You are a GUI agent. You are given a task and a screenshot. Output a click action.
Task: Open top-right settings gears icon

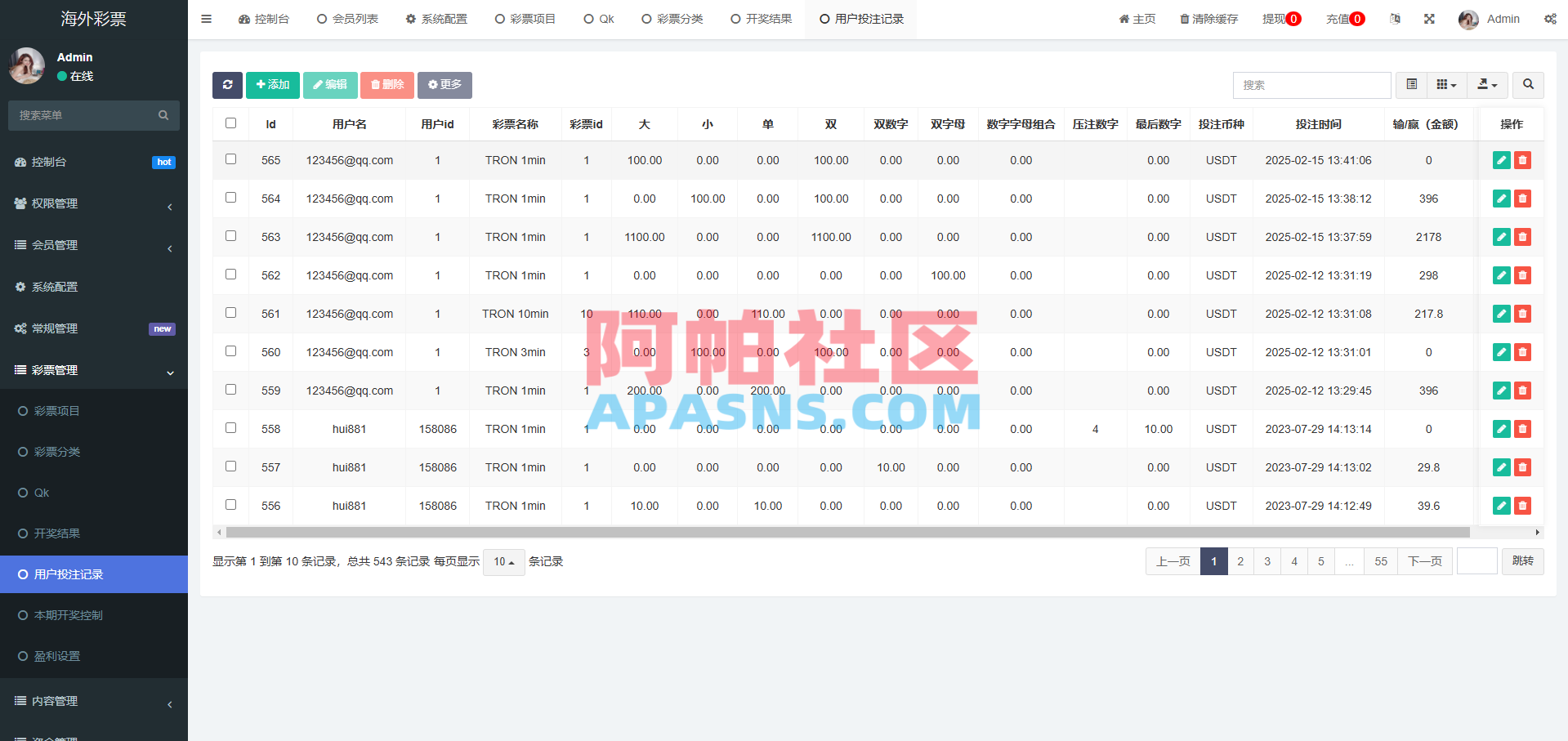click(x=1550, y=18)
